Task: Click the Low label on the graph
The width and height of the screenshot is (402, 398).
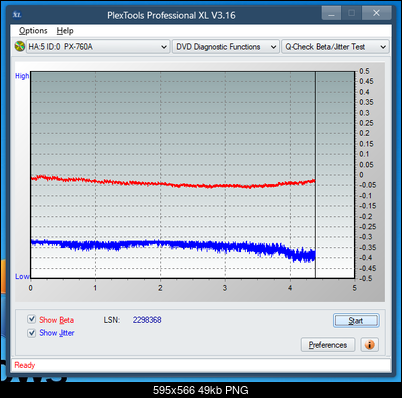Action: coord(22,276)
